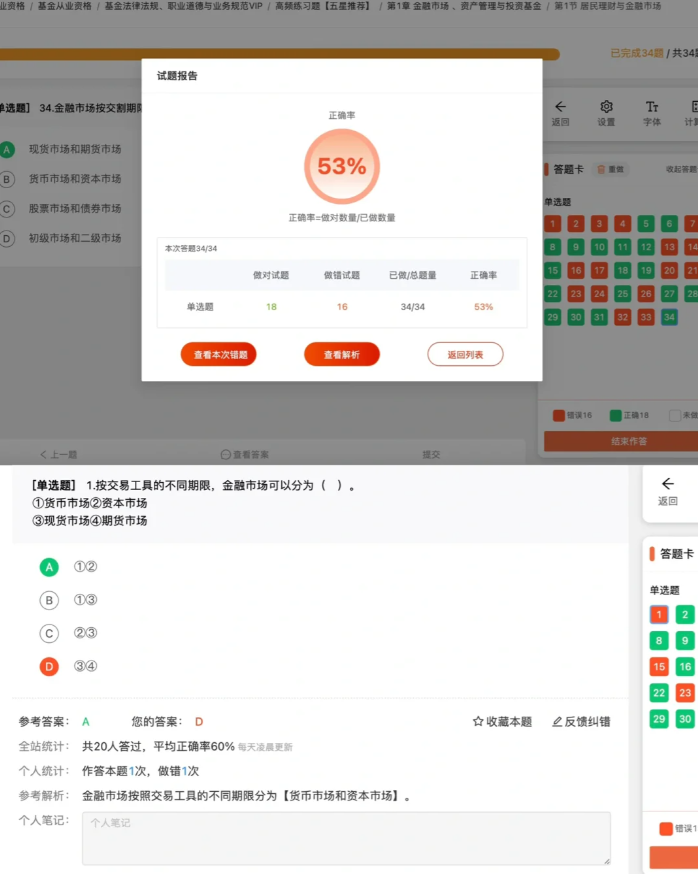698x874 pixels.
Task: Click the green 正确18 legend swatch
Action: tap(615, 416)
